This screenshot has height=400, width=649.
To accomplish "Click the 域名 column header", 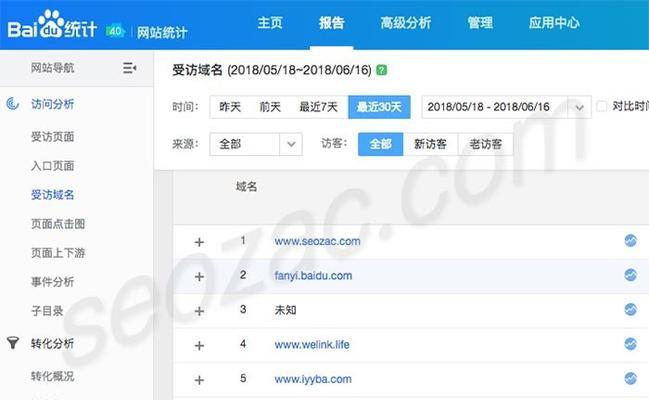I will (247, 187).
